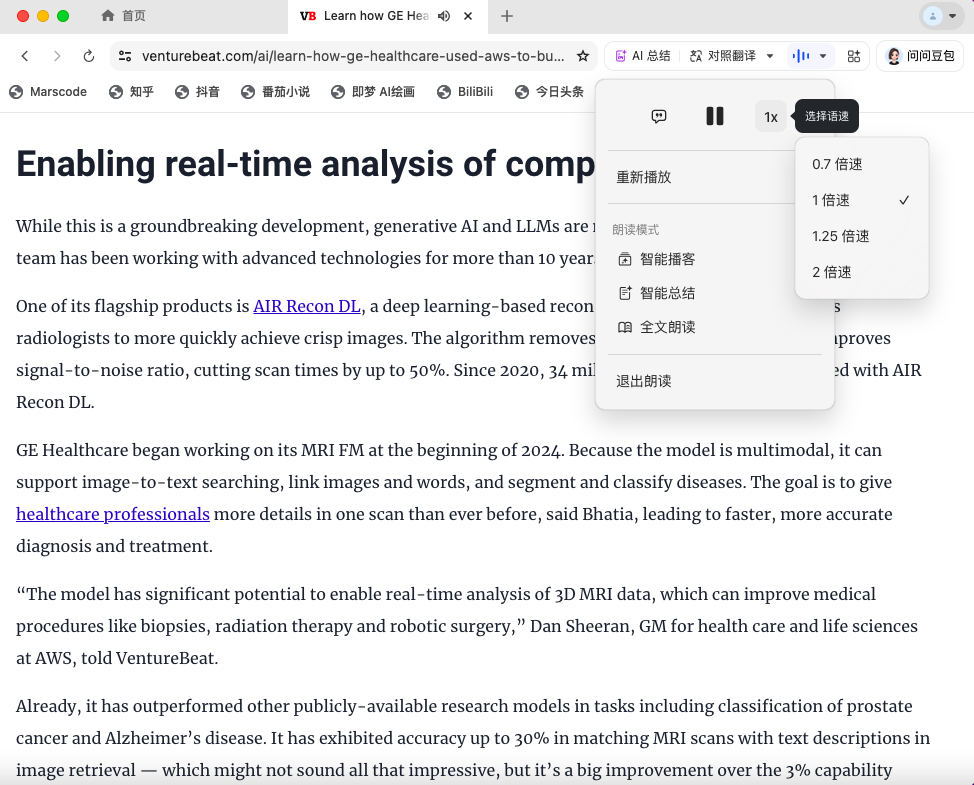Click the AI 总结 summary button

pyautogui.click(x=642, y=56)
